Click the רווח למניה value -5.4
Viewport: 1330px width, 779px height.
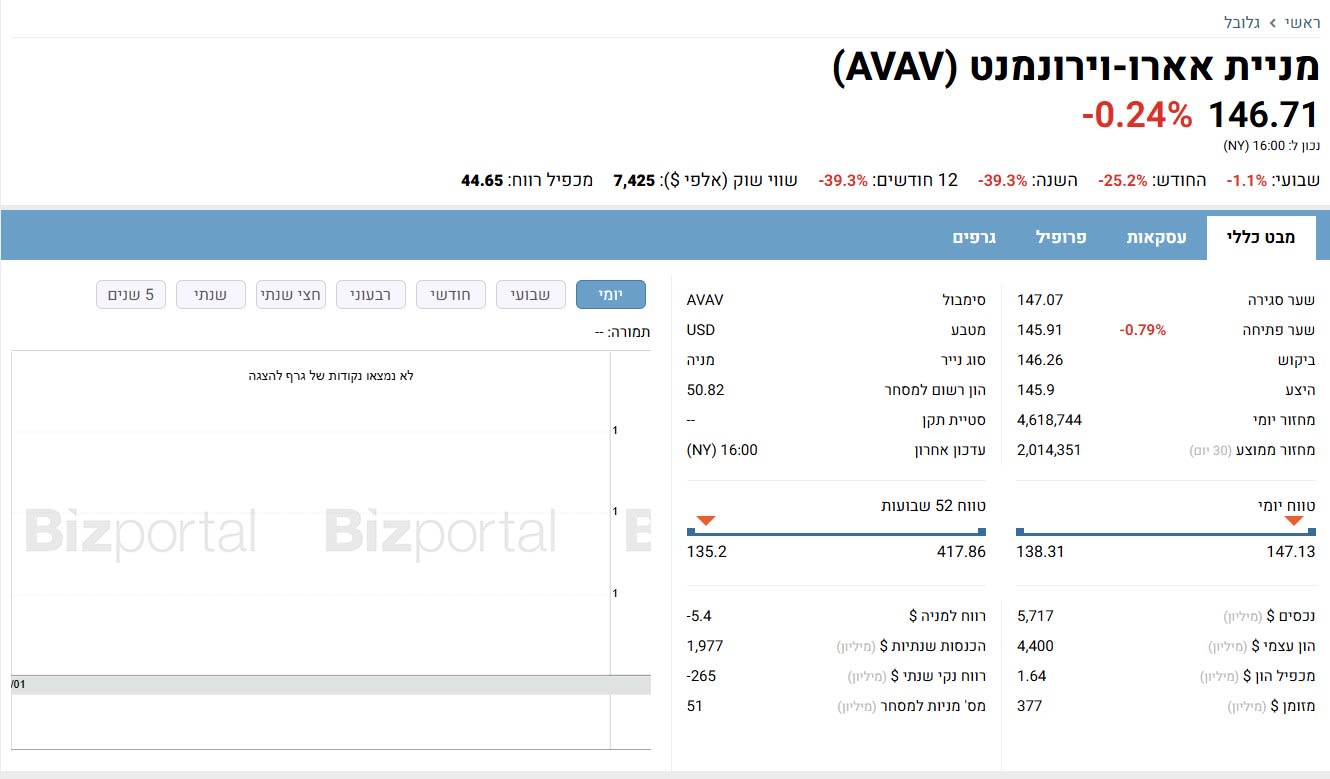[x=699, y=616]
